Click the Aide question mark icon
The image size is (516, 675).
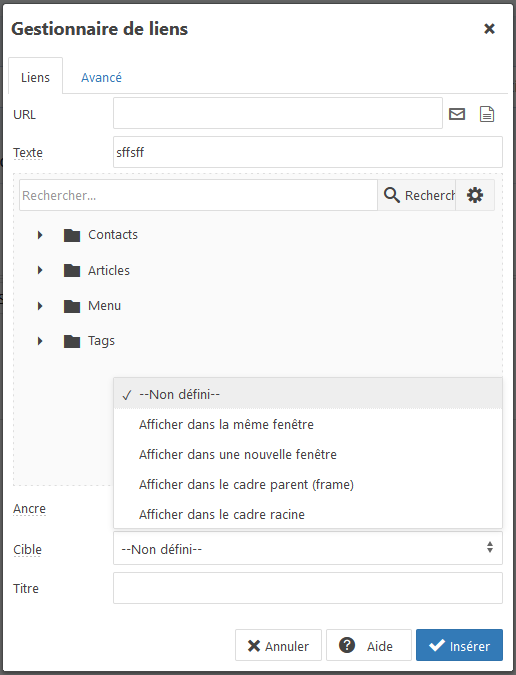click(x=347, y=645)
